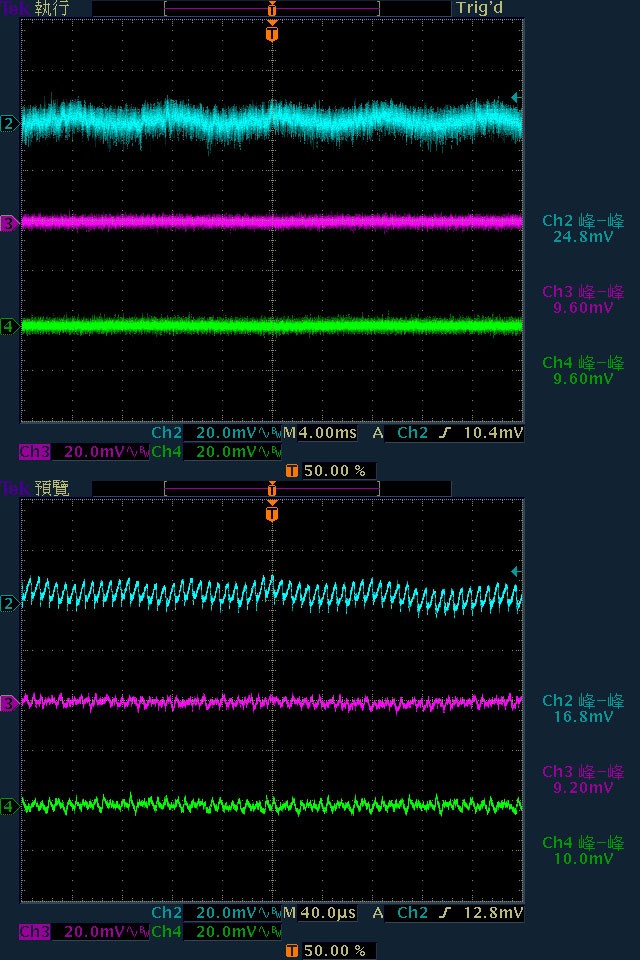
Task: Click the Ch3 ground marker in the 預覽 capture
Action: 9,703
